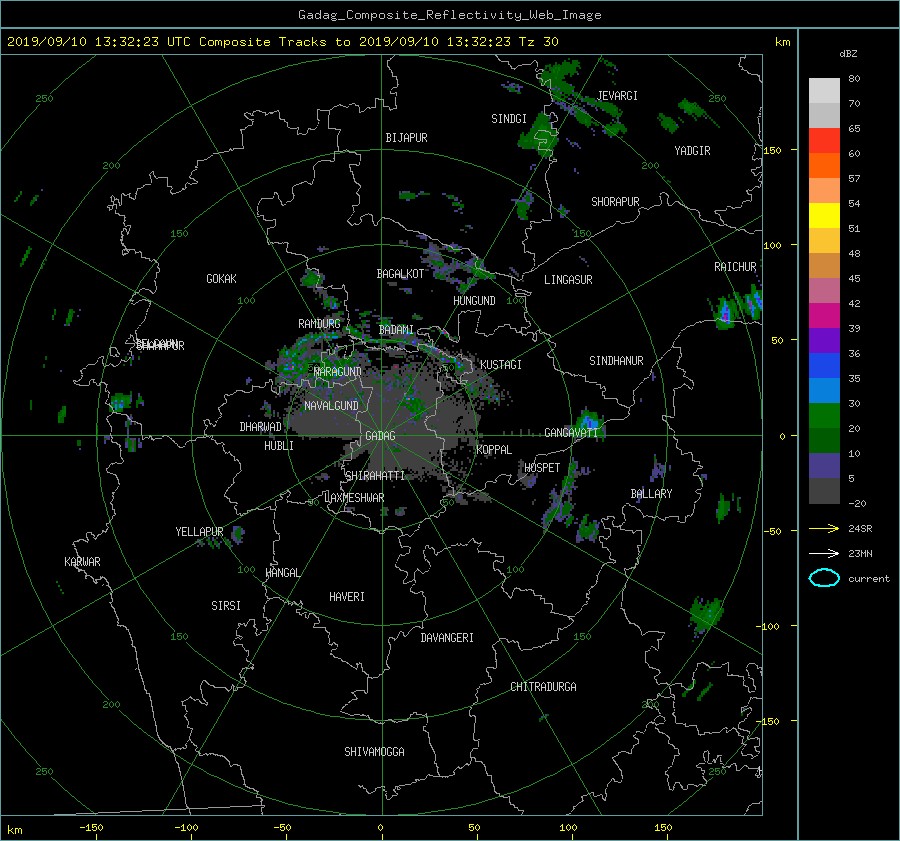Click the HANGAL city label
Image resolution: width=900 pixels, height=841 pixels.
click(x=282, y=573)
